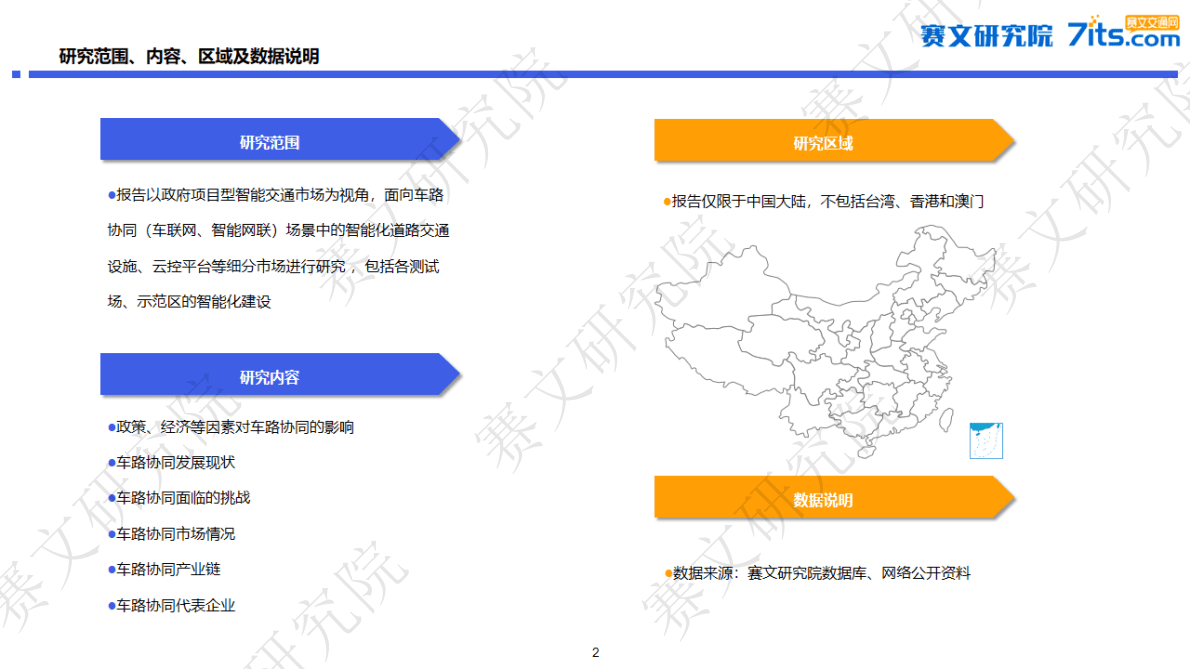
Task: Click the text 报告仅限于中国大陆，不包括台湾、香港和澳门
Action: pos(826,201)
